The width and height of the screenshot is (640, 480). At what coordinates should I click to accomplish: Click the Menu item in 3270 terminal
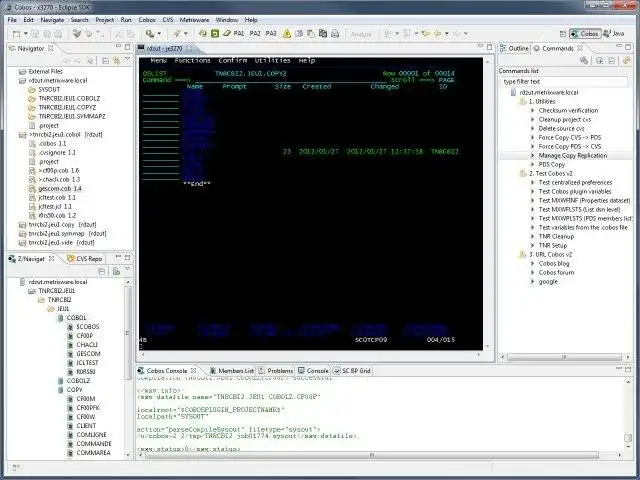158,60
